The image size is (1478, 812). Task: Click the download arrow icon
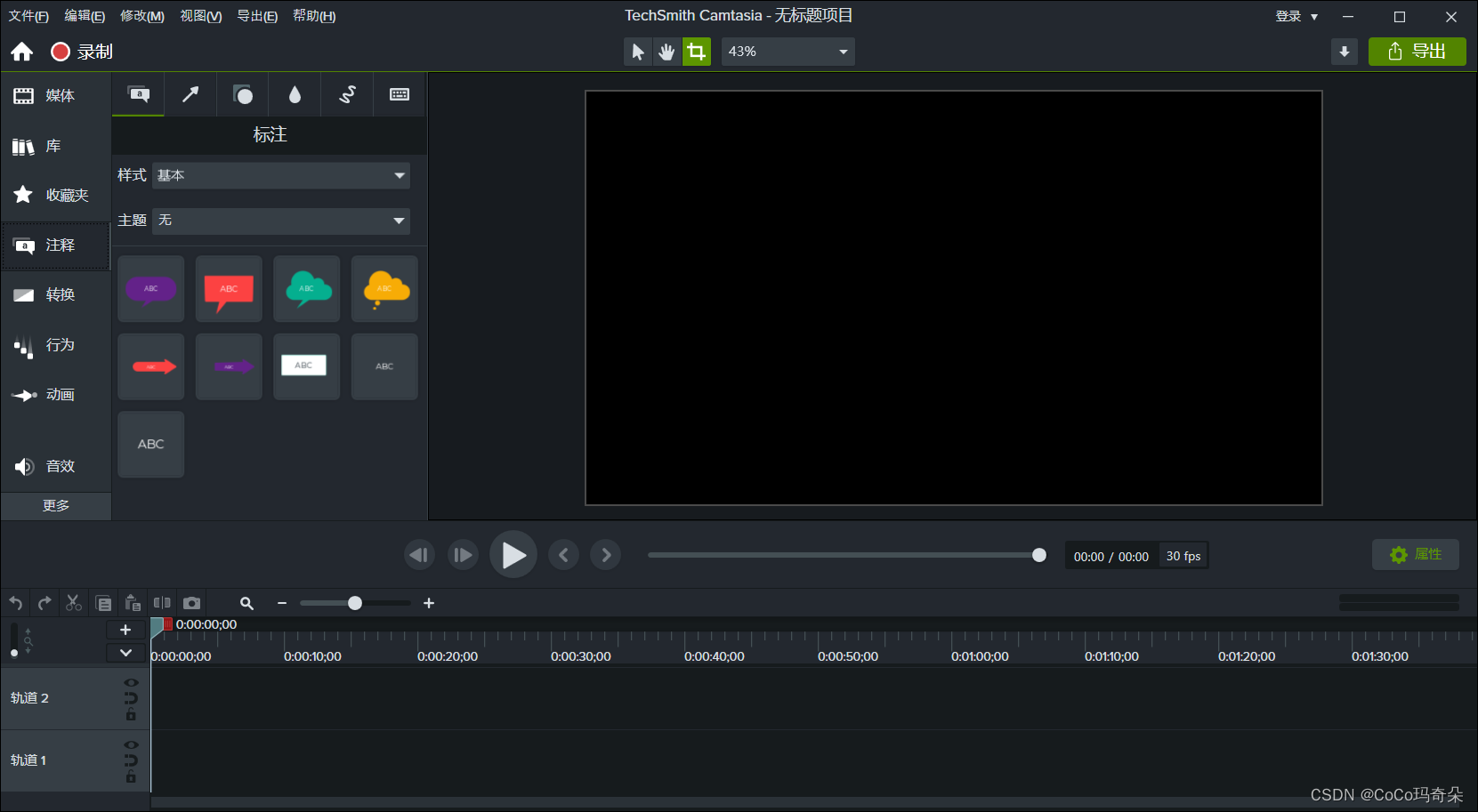click(1345, 52)
